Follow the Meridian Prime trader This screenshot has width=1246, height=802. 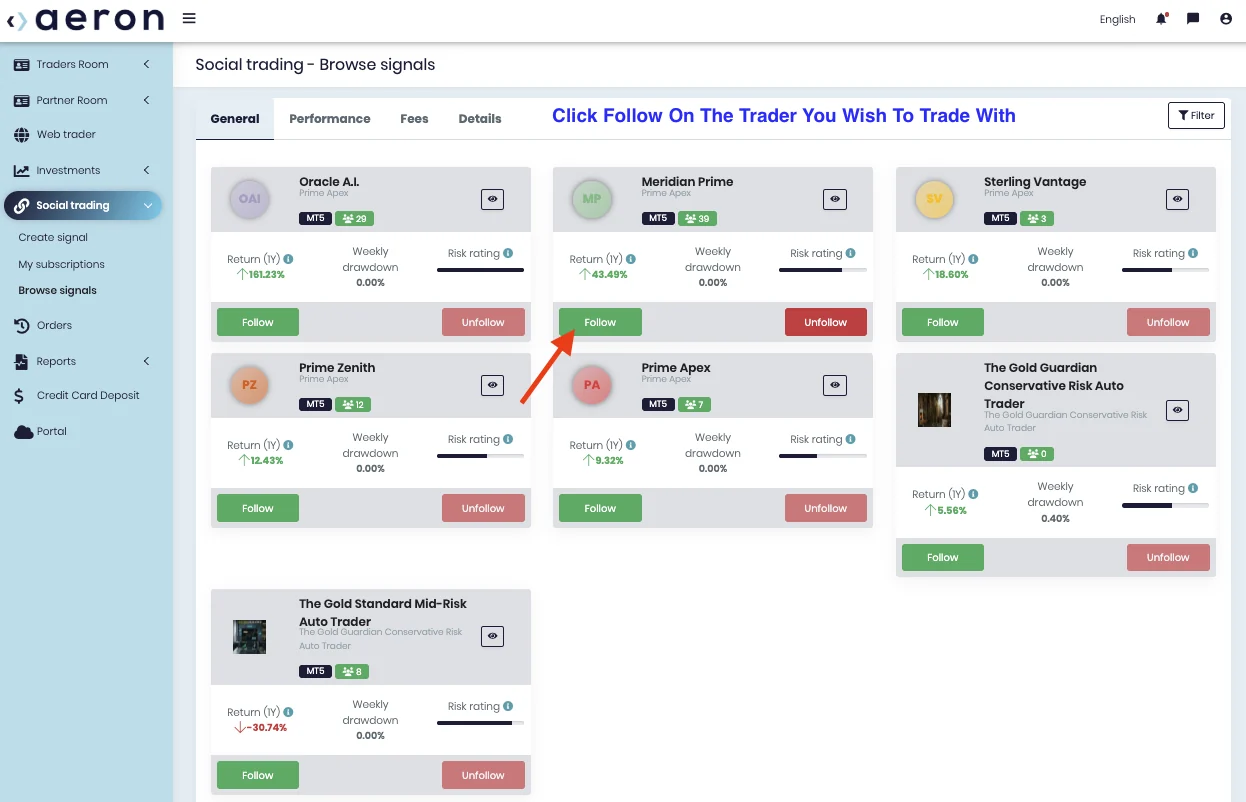[600, 322]
